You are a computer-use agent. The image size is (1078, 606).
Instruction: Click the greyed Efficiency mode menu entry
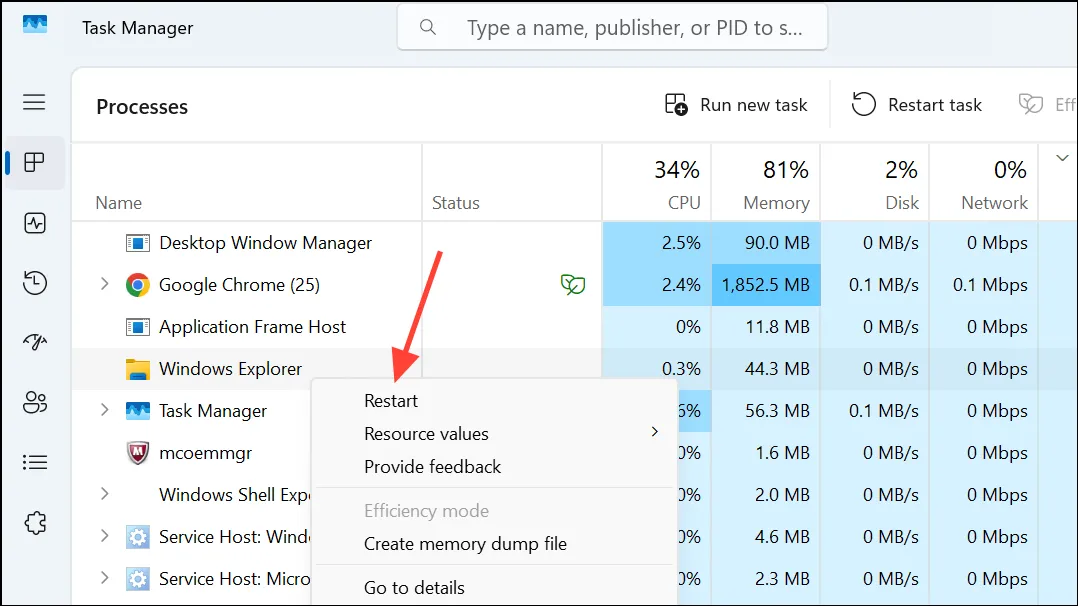[x=426, y=510]
